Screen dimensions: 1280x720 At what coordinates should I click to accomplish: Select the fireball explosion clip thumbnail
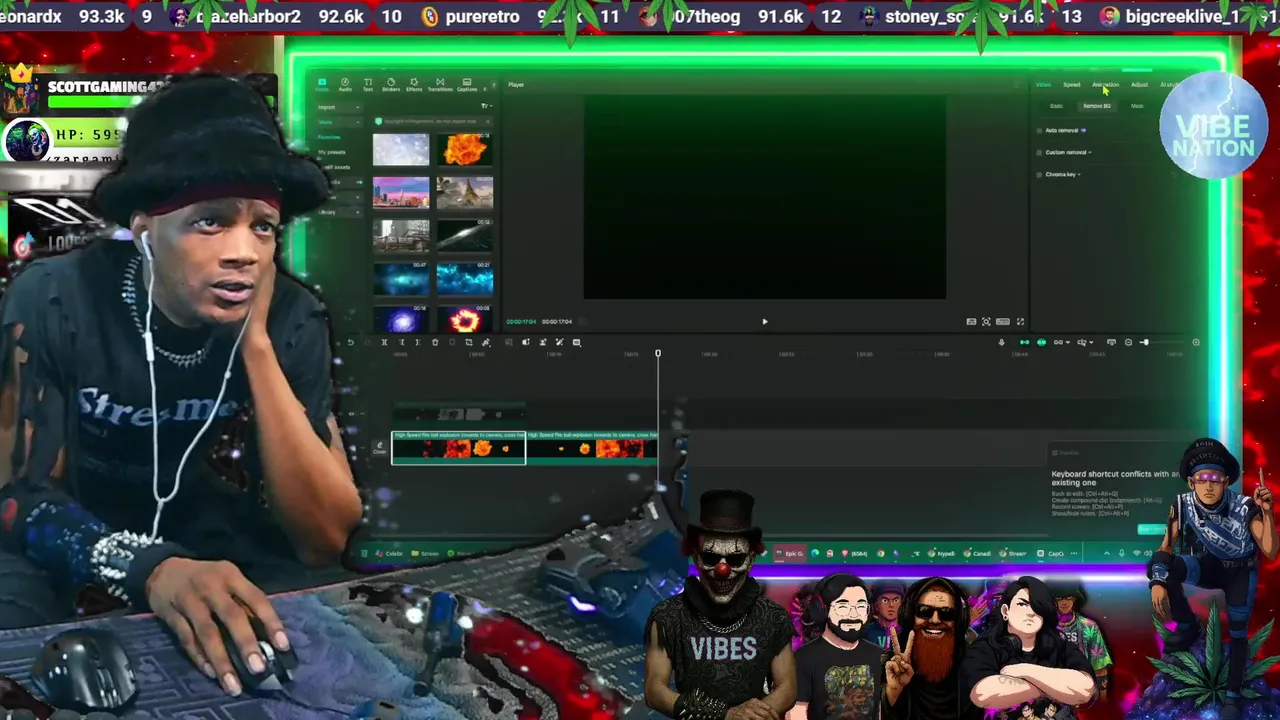click(x=464, y=149)
